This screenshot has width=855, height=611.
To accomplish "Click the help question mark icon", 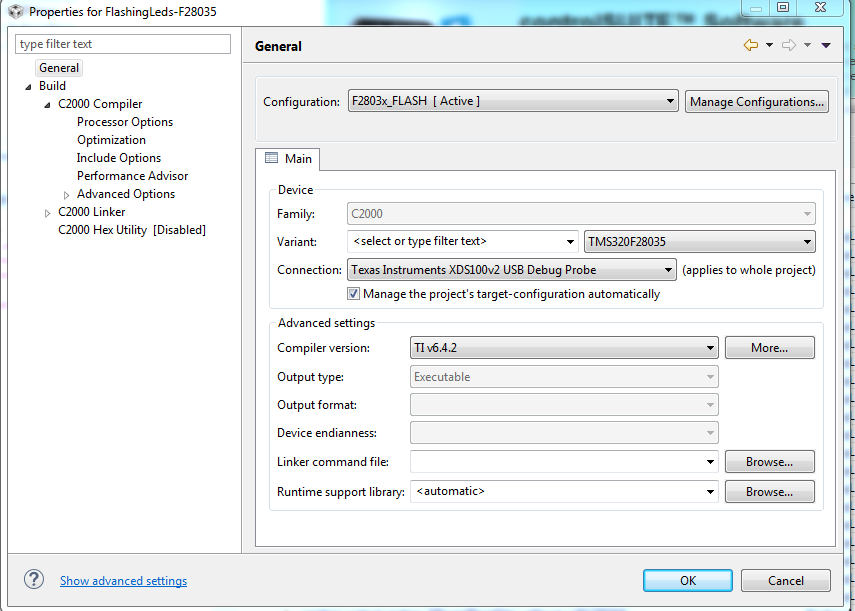I will [x=33, y=580].
